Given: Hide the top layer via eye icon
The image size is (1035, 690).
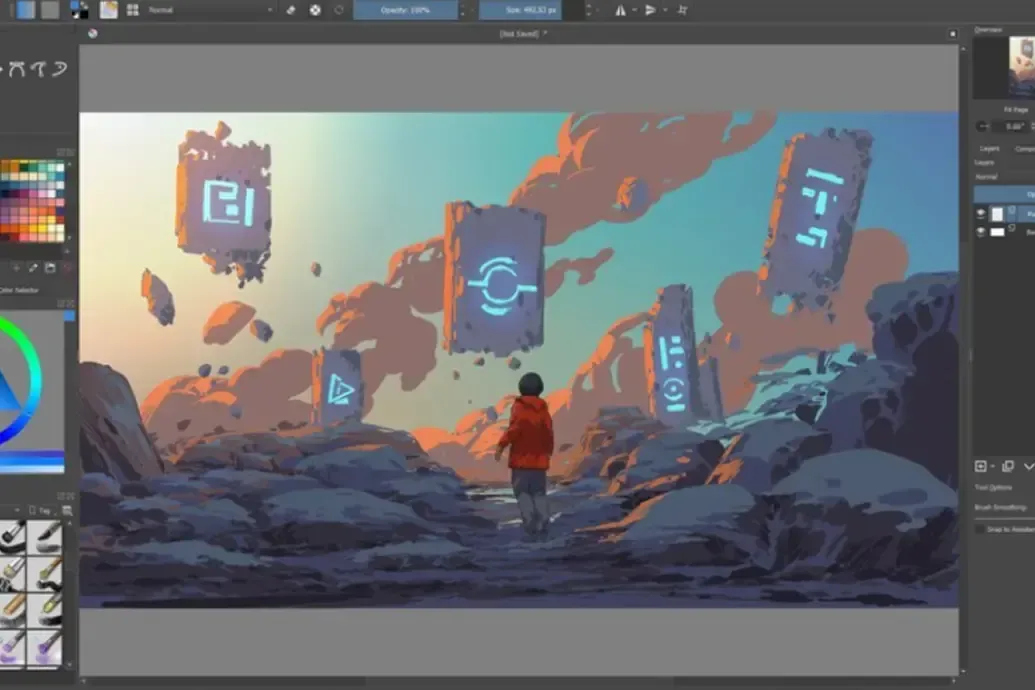Looking at the screenshot, I should pyautogui.click(x=981, y=213).
